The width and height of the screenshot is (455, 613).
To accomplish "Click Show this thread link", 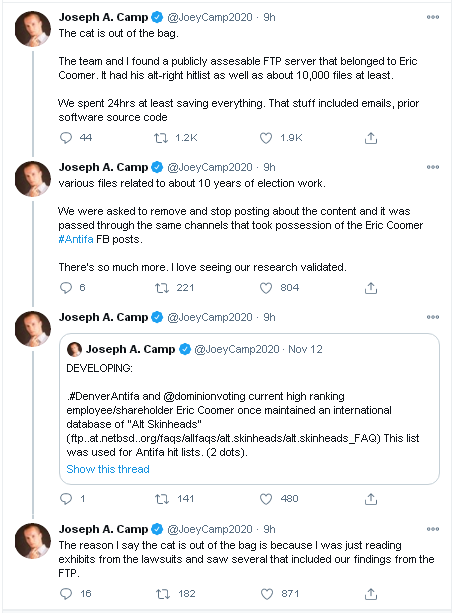I will (x=108, y=469).
